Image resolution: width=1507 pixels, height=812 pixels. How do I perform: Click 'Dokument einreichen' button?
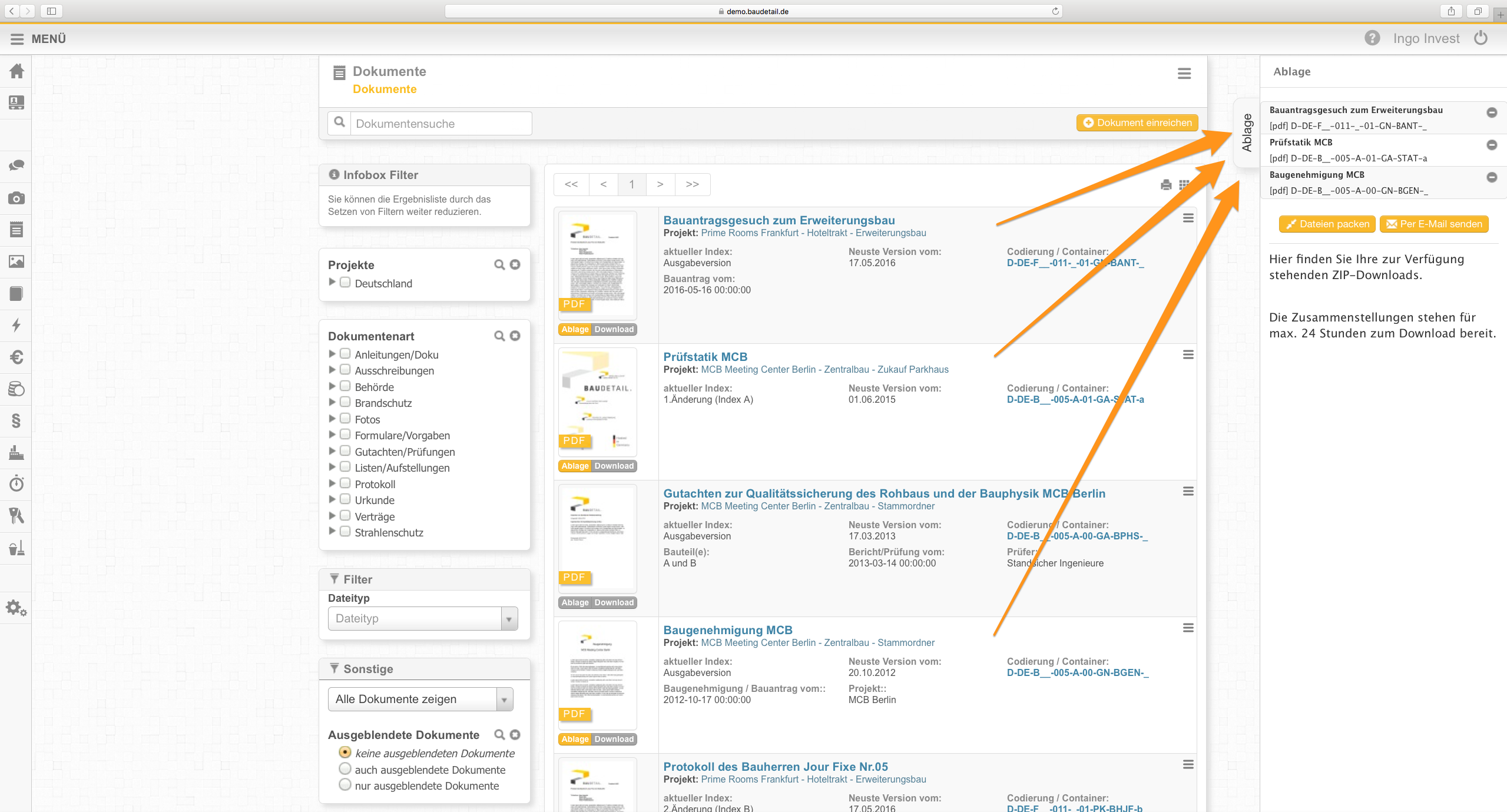(1137, 122)
